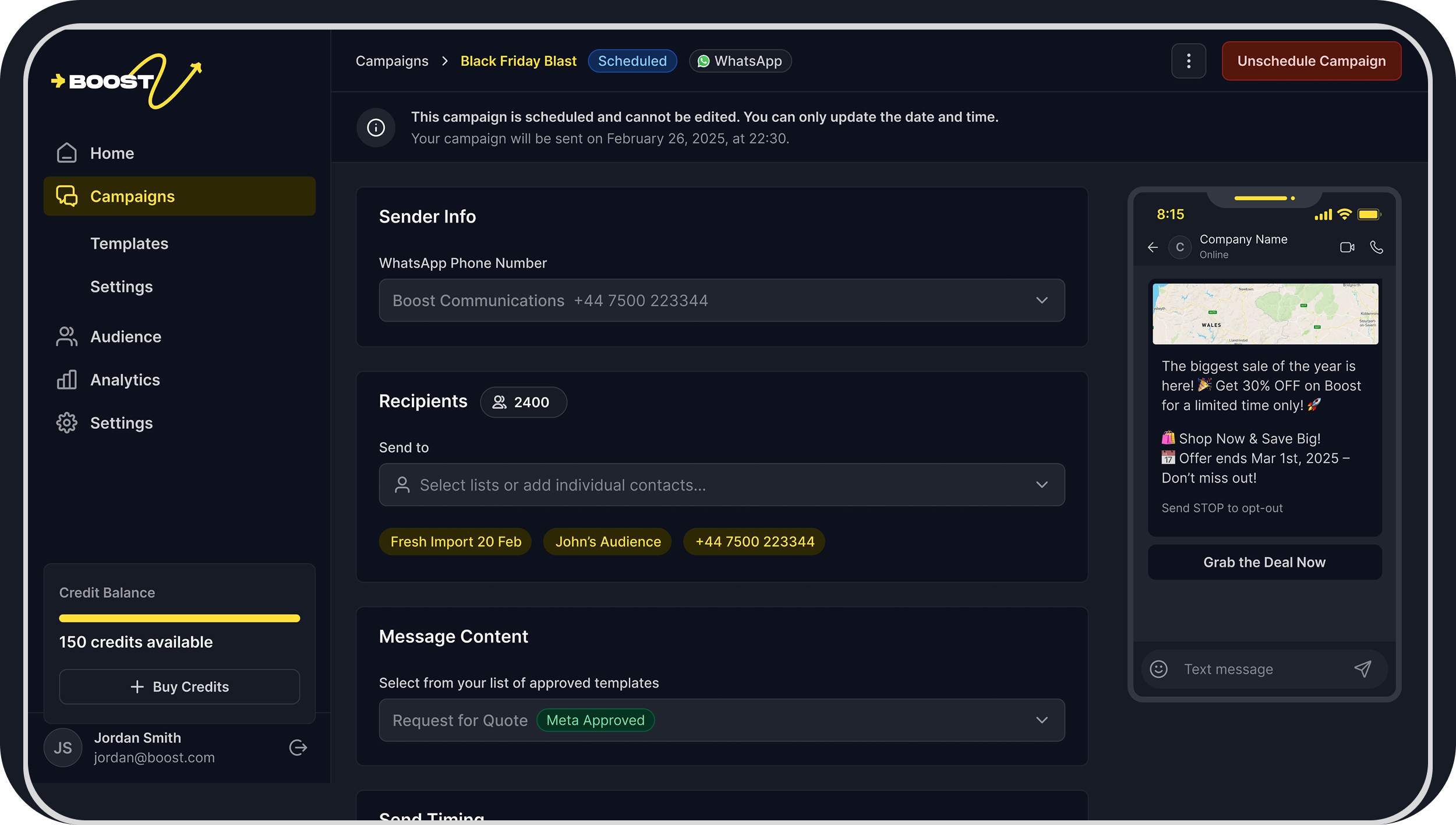1456x825 pixels.
Task: Click the logout icon beside Jordan Smith
Action: 298,748
